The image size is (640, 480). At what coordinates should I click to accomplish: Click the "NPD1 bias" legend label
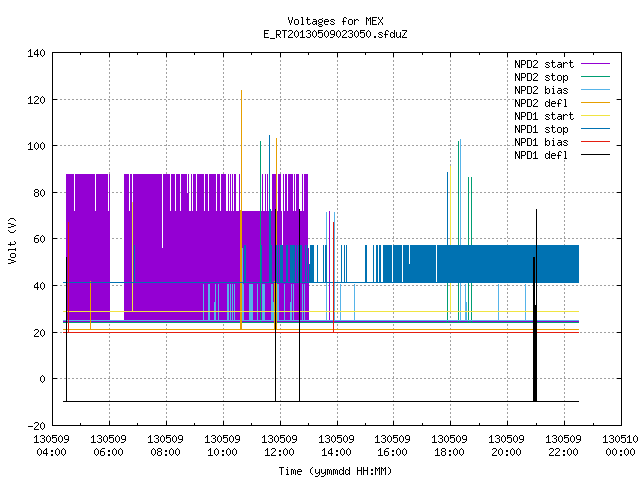tap(541, 142)
